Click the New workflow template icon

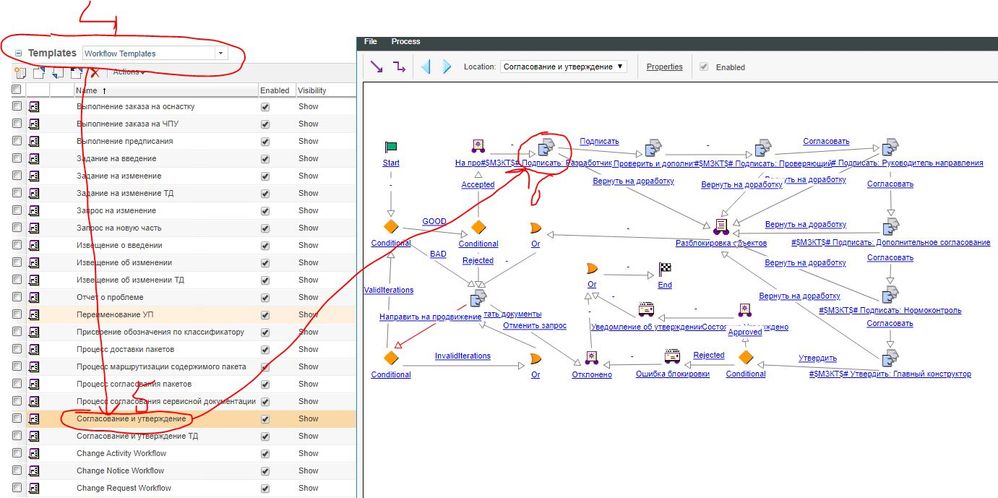[19, 73]
